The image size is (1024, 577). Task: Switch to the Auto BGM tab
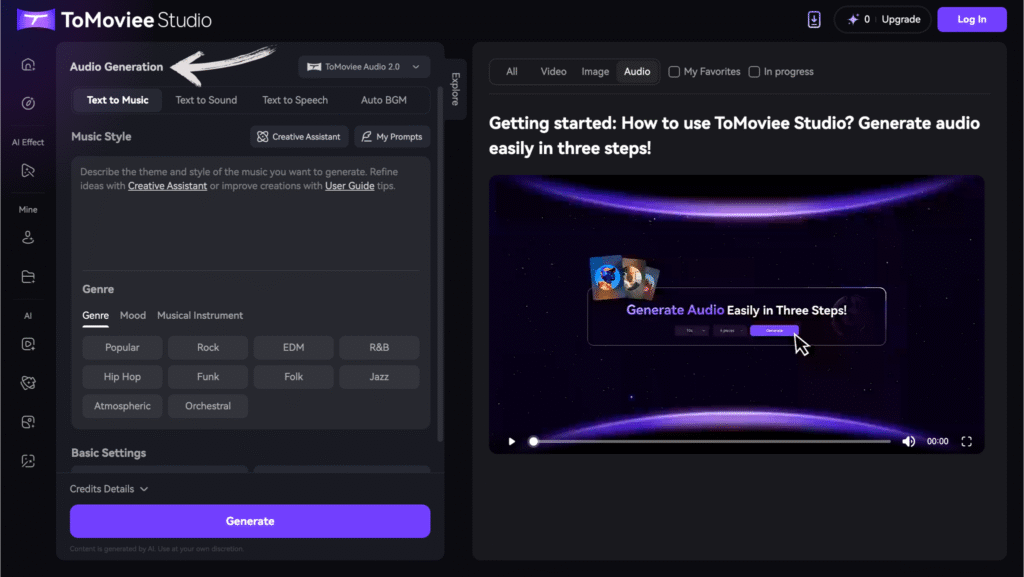point(384,100)
